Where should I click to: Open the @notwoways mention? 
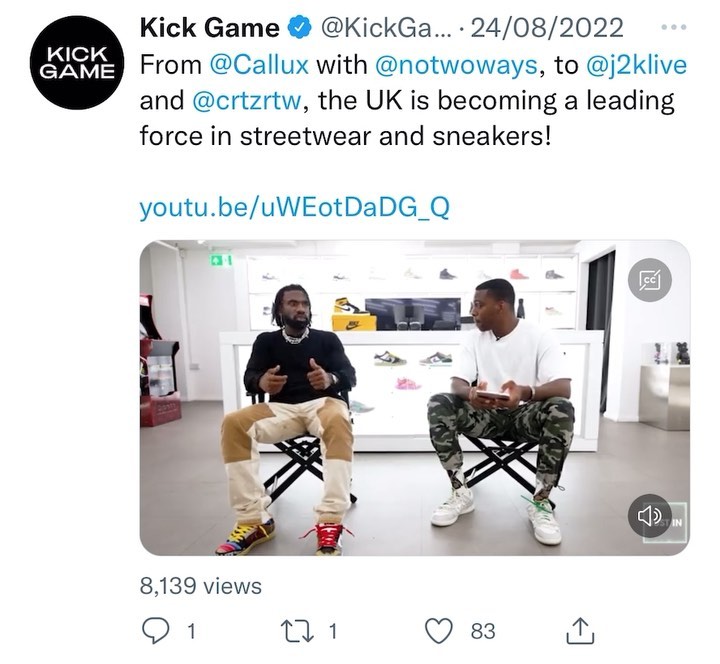456,65
